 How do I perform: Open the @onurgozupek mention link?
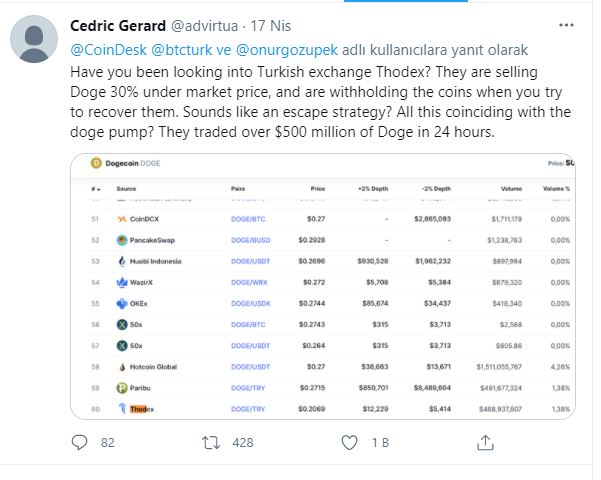pos(287,50)
